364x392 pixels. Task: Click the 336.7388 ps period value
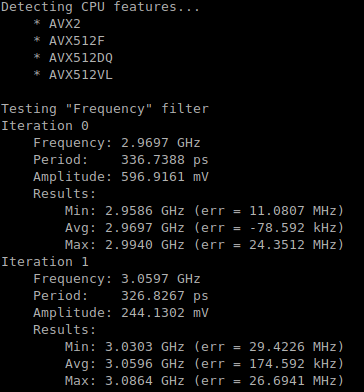click(165, 160)
